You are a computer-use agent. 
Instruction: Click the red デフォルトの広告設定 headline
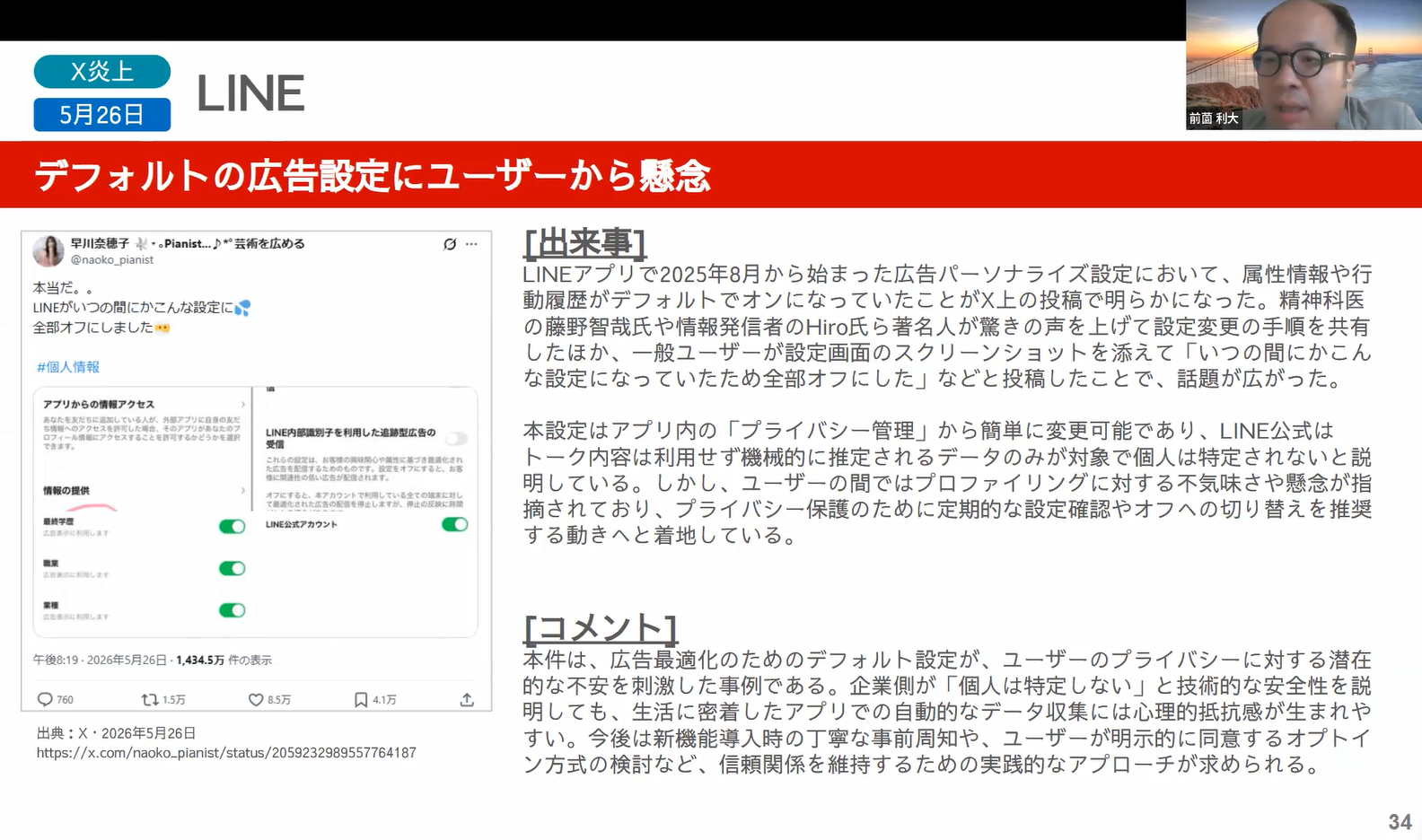[x=373, y=175]
